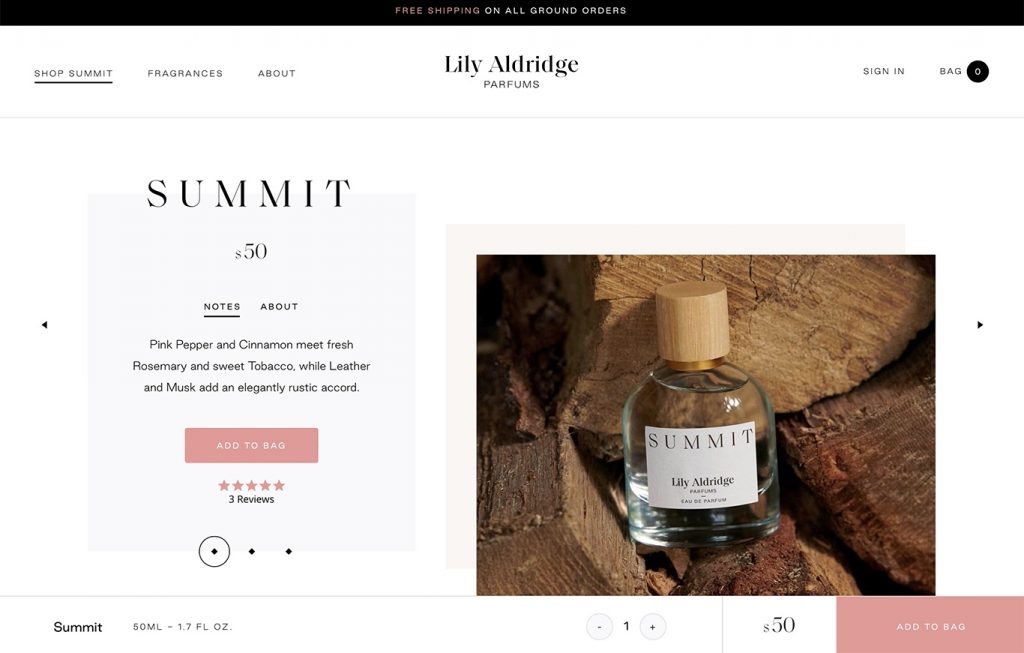Select the third carousel dot indicator
The height and width of the screenshot is (653, 1024).
(289, 551)
